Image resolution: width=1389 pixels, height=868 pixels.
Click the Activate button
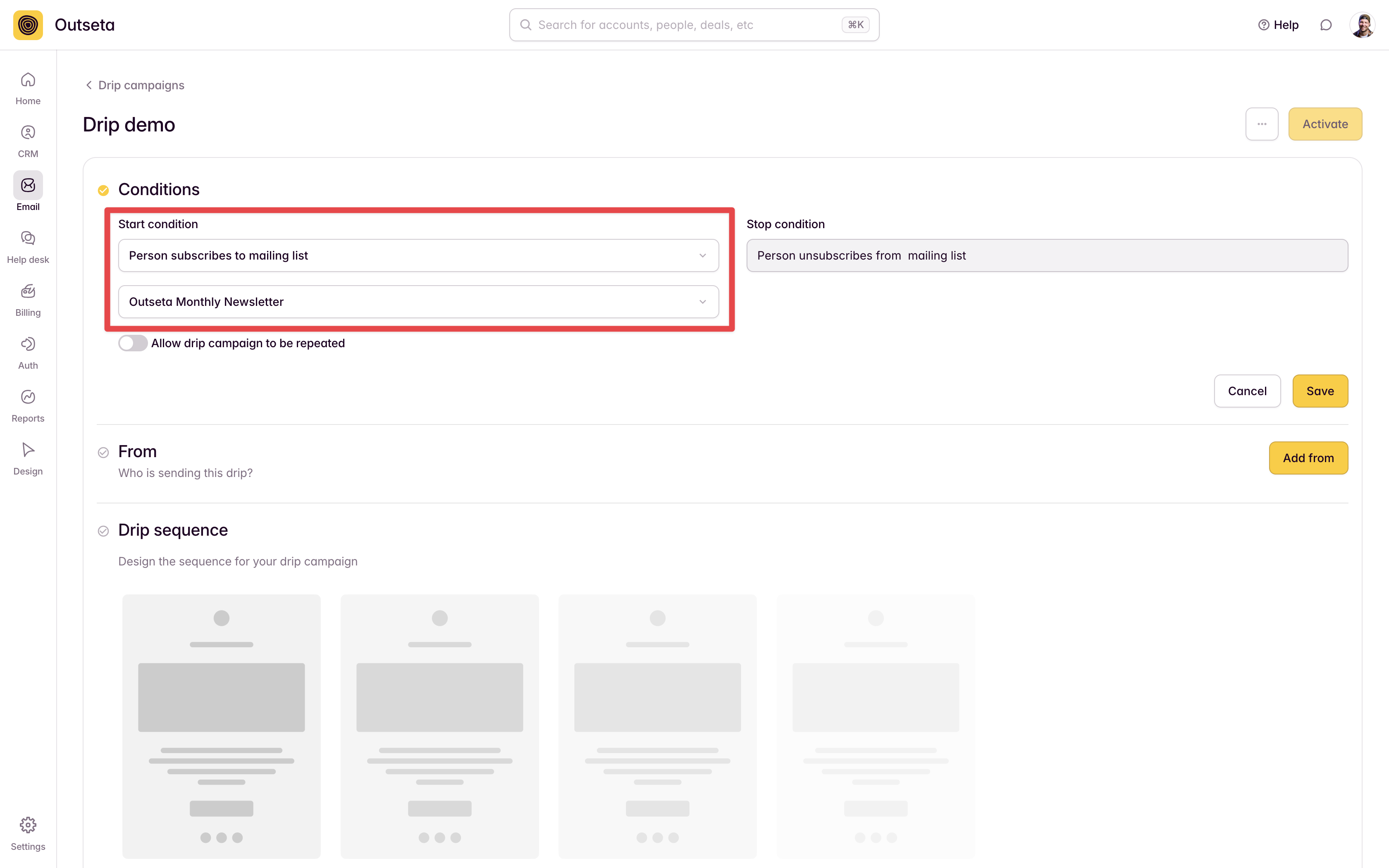pyautogui.click(x=1325, y=124)
